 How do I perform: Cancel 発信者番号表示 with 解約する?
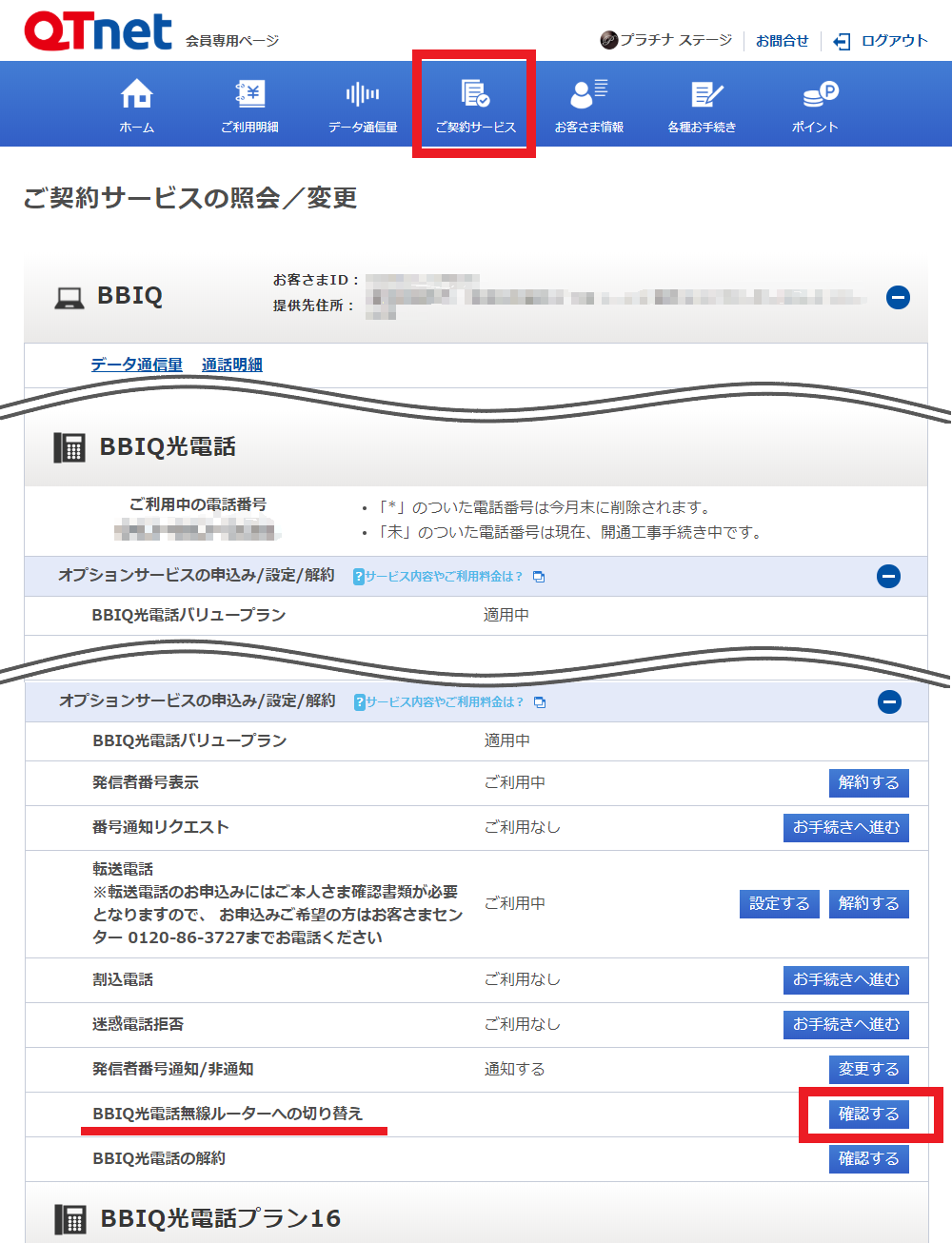coord(868,782)
